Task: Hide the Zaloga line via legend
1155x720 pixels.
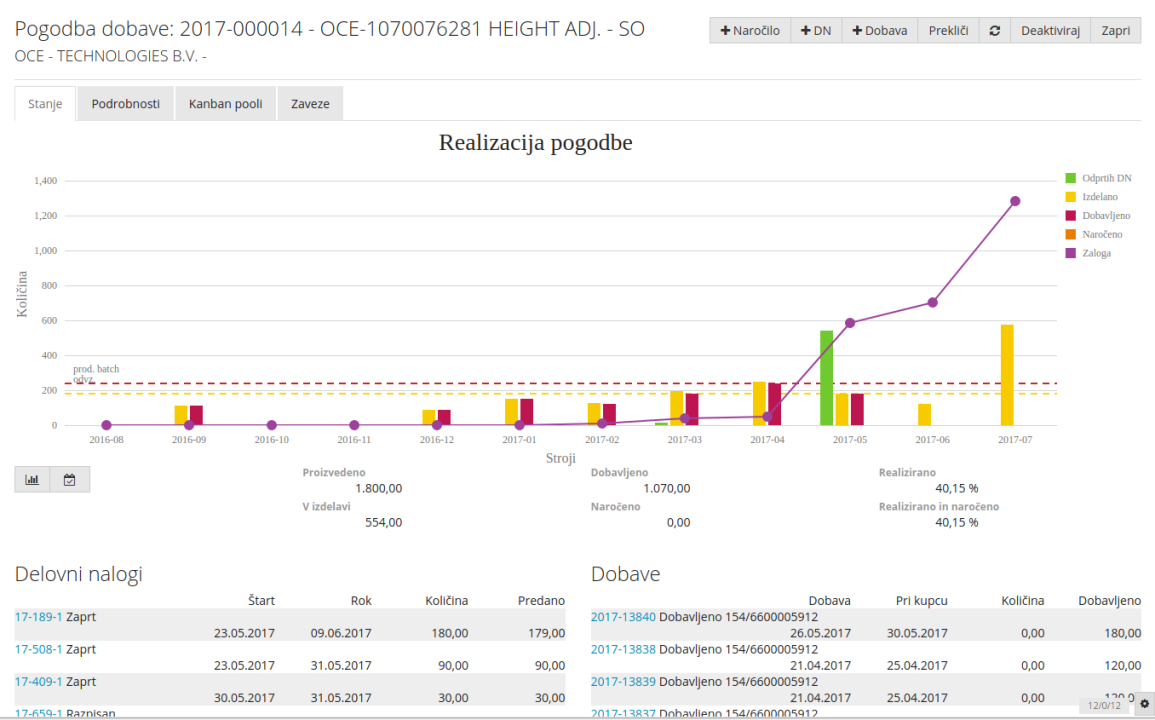Action: coord(1096,253)
